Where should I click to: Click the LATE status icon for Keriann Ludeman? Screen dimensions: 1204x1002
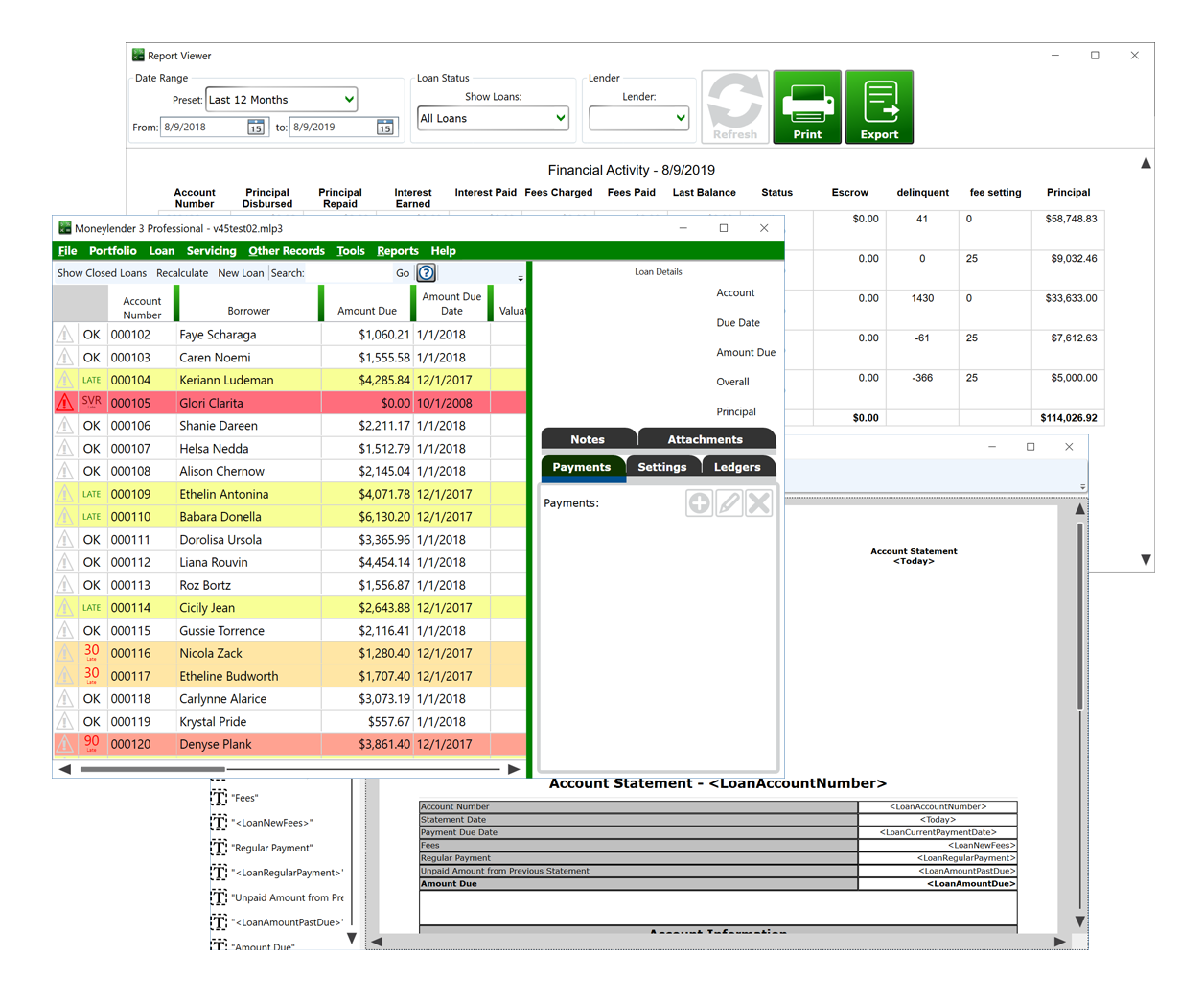91,381
